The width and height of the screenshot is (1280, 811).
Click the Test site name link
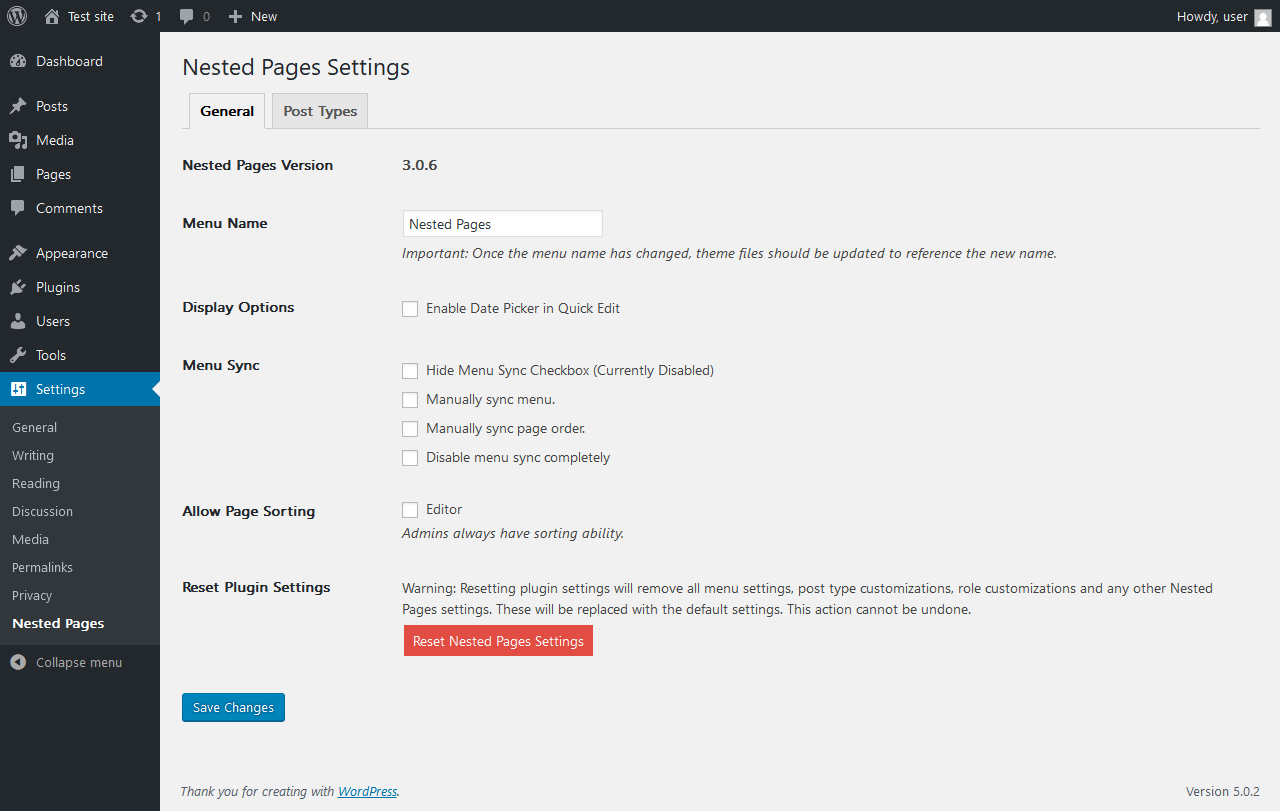(x=91, y=16)
